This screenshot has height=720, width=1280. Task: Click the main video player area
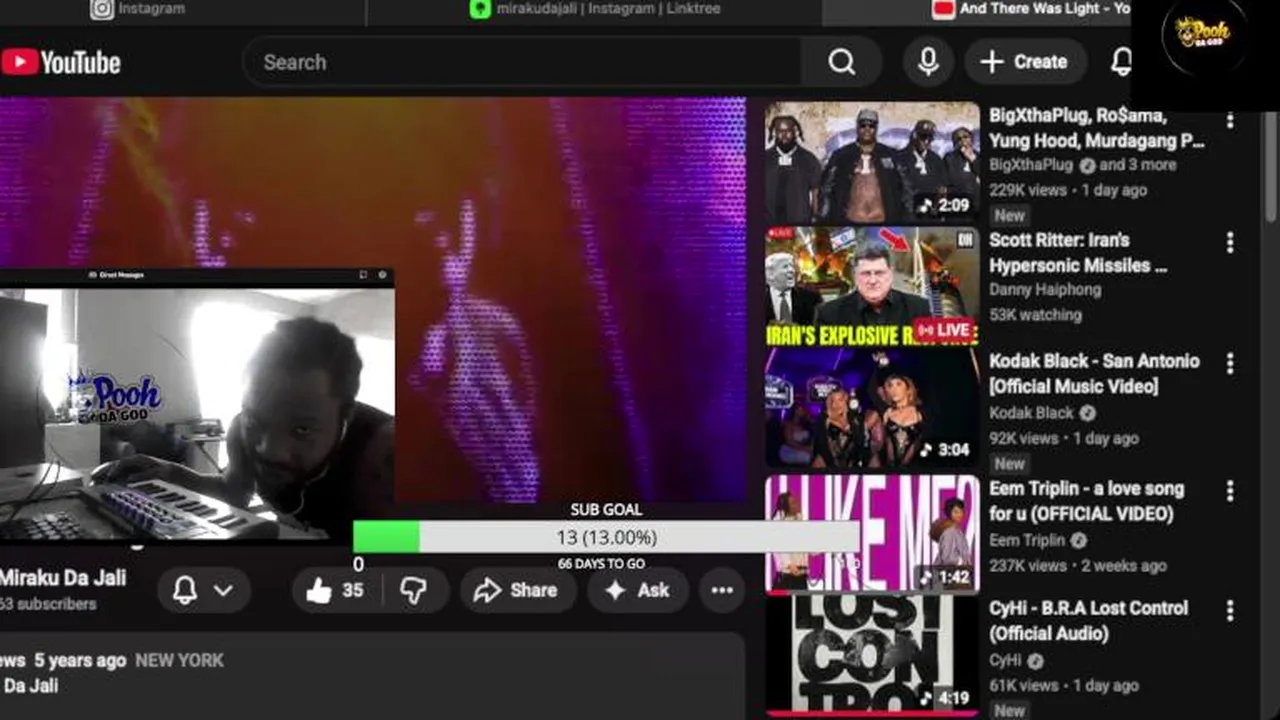[x=372, y=300]
